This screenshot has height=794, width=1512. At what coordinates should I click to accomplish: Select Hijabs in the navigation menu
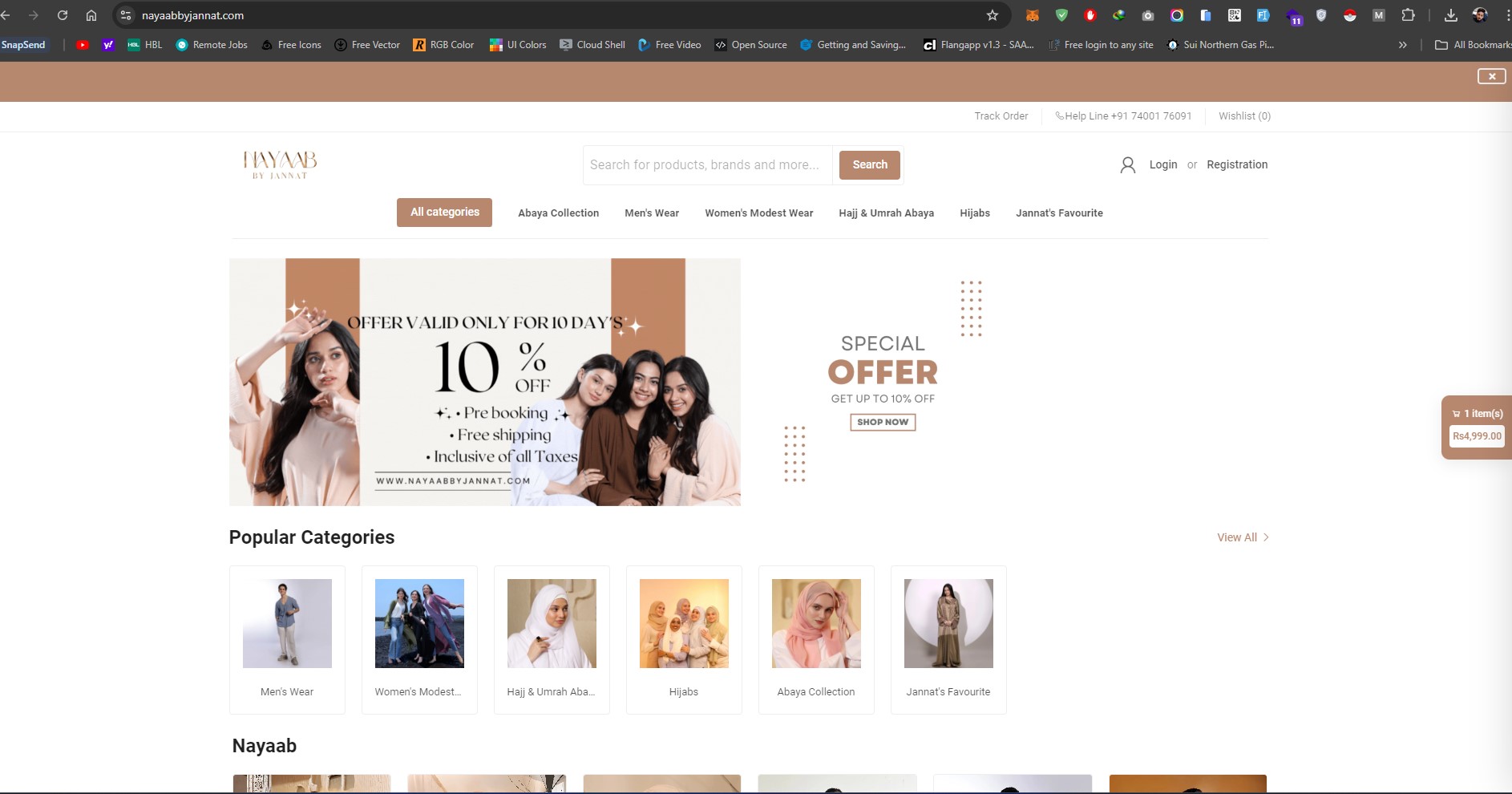pyautogui.click(x=974, y=213)
